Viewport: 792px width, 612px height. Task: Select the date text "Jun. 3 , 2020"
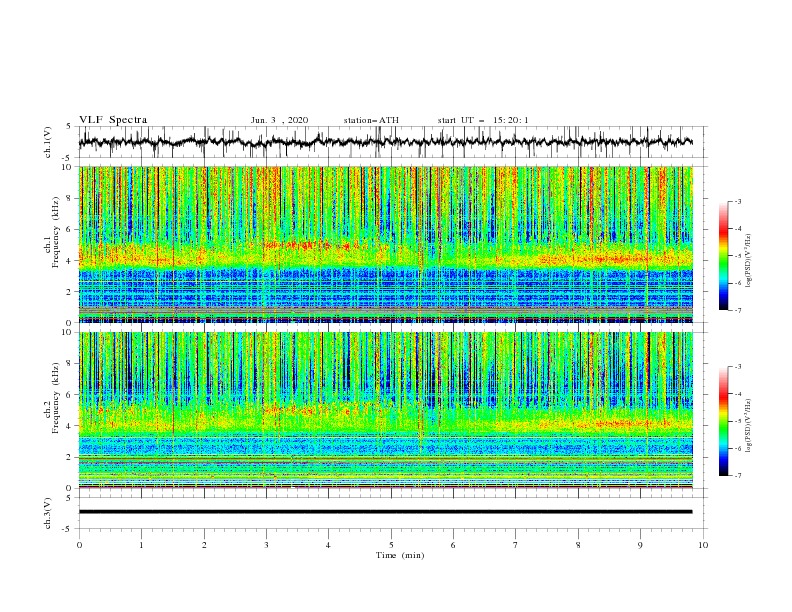click(x=279, y=120)
